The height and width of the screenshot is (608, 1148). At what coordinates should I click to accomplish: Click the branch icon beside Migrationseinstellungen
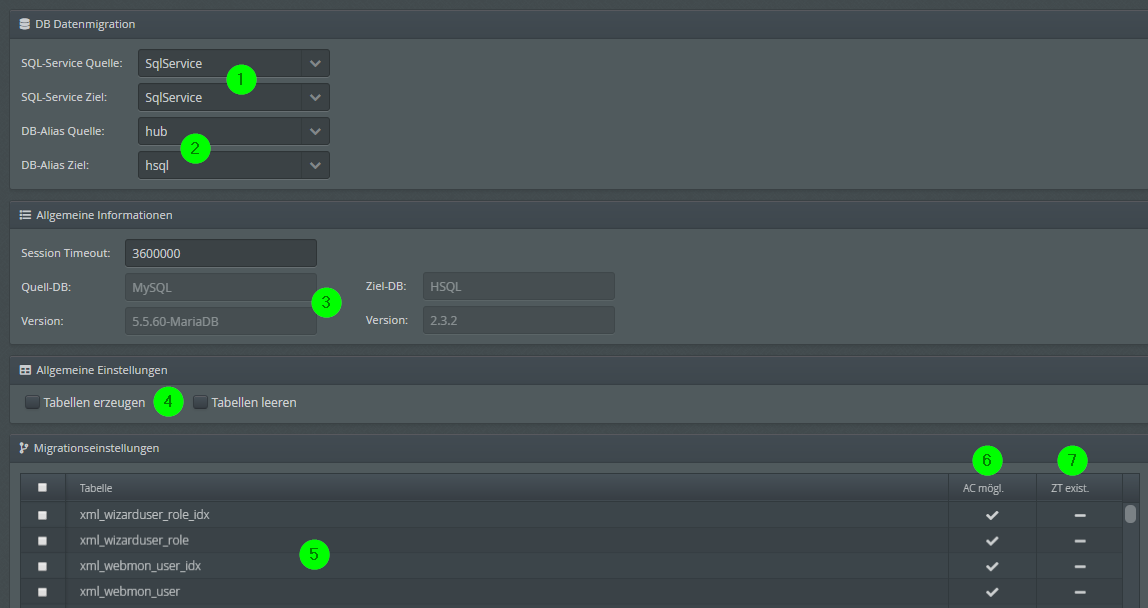pyautogui.click(x=22, y=448)
